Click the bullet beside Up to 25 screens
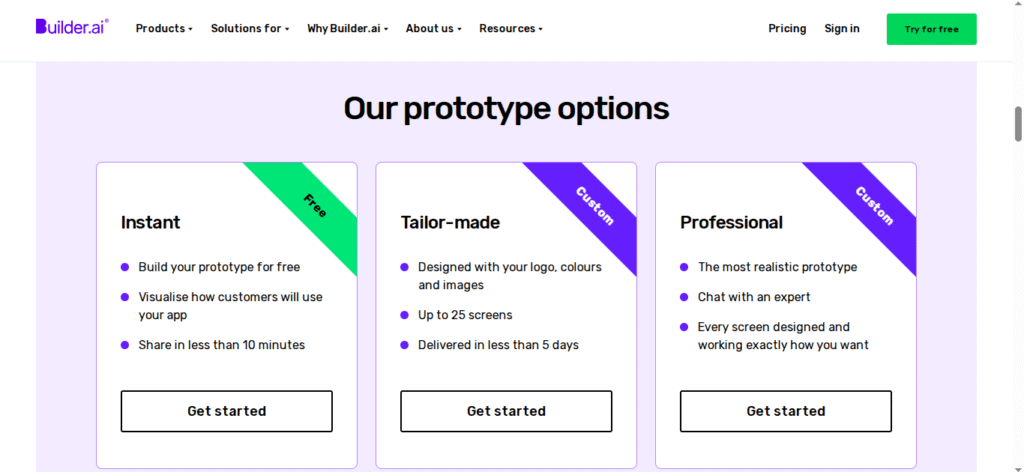This screenshot has width=1024, height=472. [404, 315]
